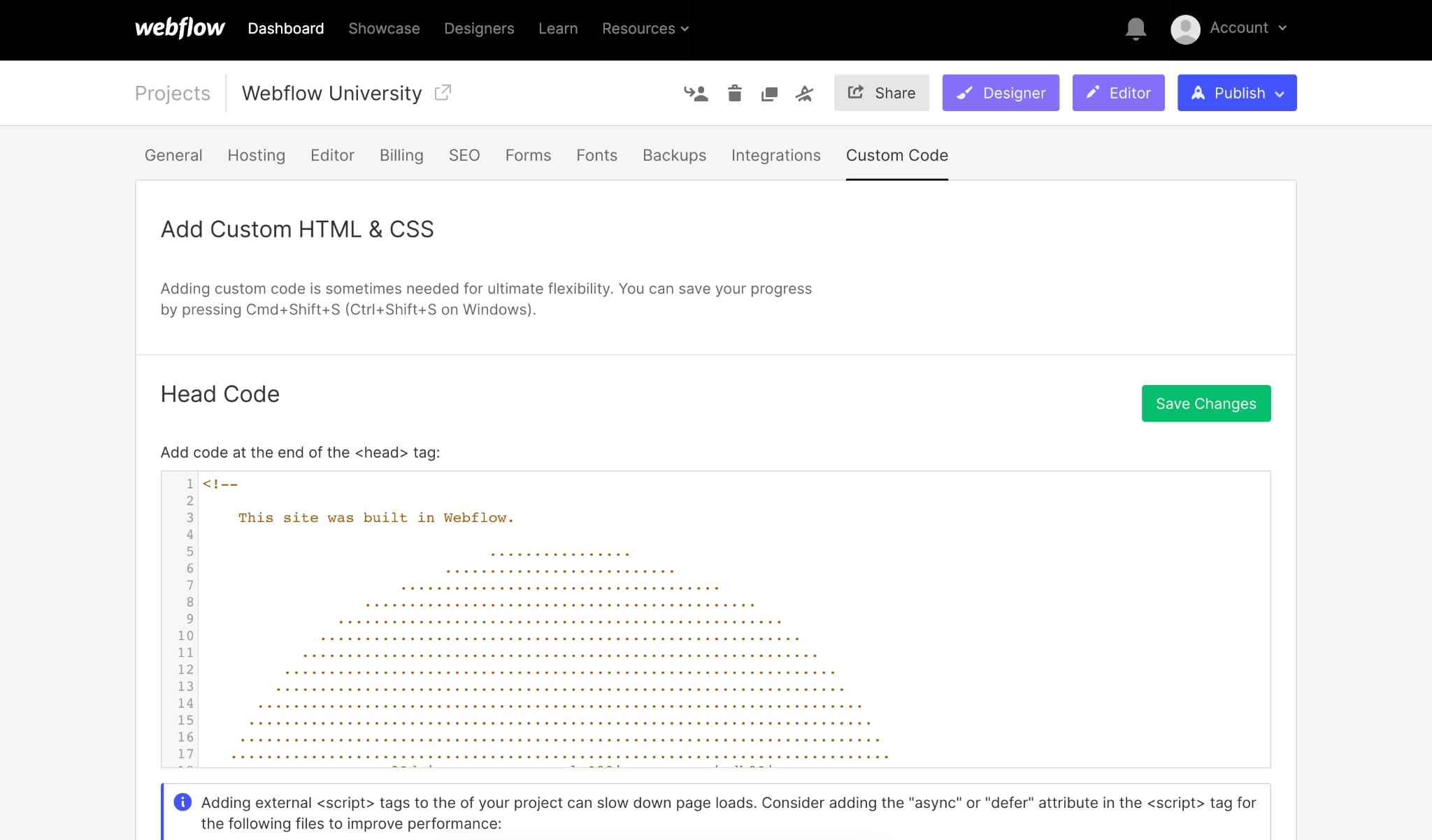Open the Designer button
The image size is (1432, 840).
click(1001, 93)
